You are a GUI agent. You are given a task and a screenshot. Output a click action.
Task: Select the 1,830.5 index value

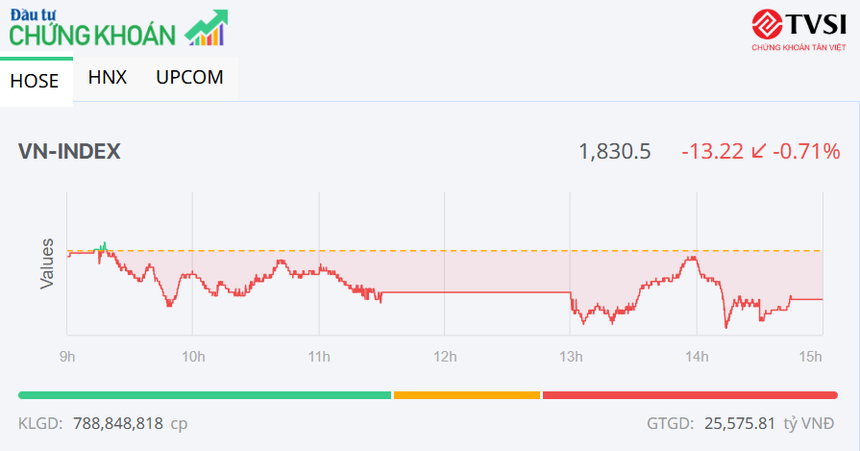click(x=615, y=152)
